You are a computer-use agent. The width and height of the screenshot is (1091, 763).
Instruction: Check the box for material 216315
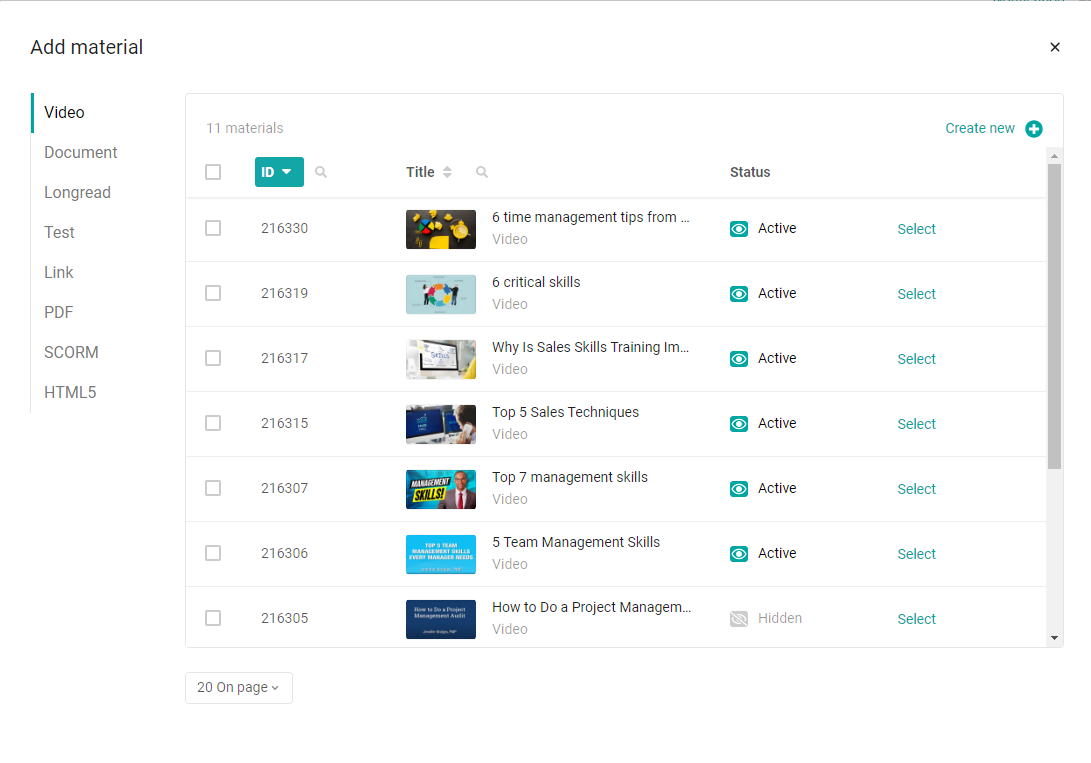coord(213,423)
